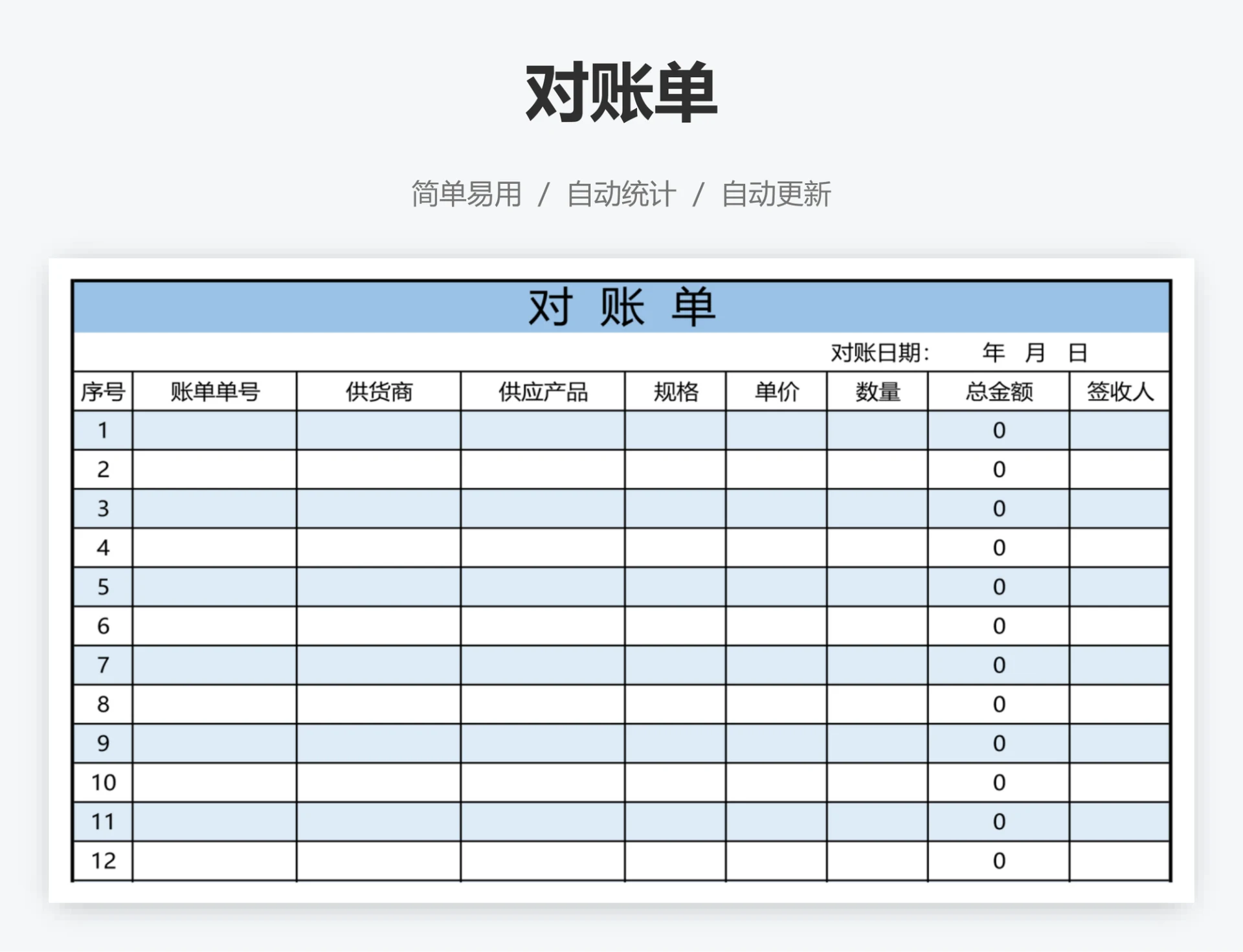
Task: Click the page heading 对账单
Action: pyautogui.click(x=620, y=91)
